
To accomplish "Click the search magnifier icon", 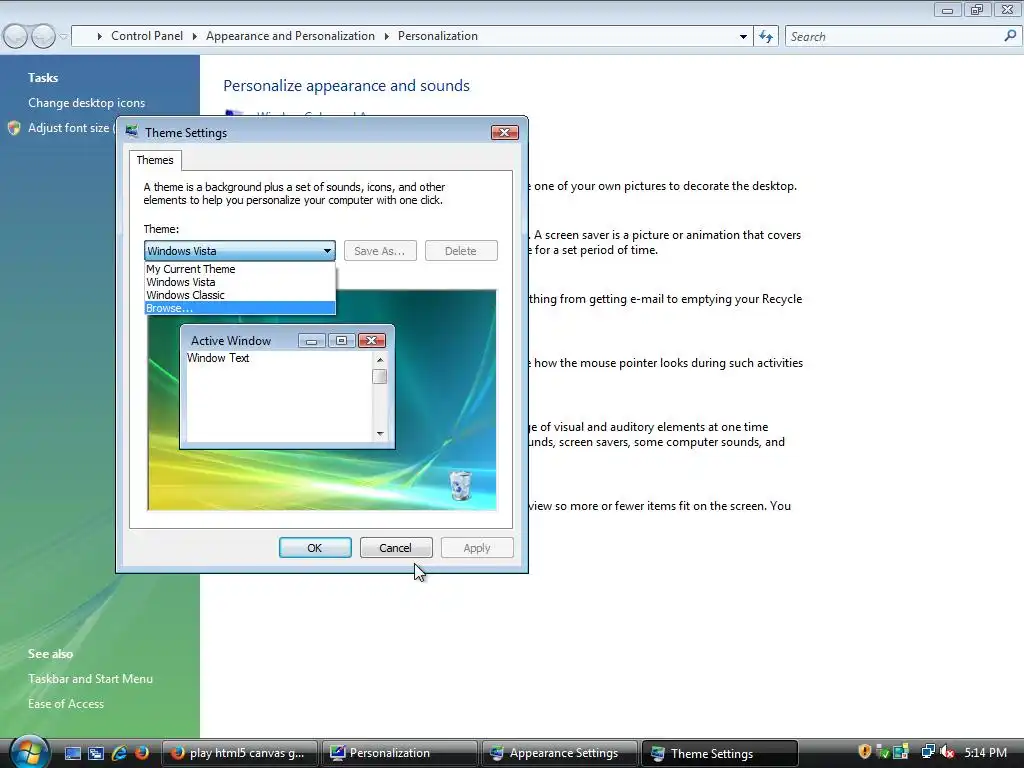I will pos(1010,36).
